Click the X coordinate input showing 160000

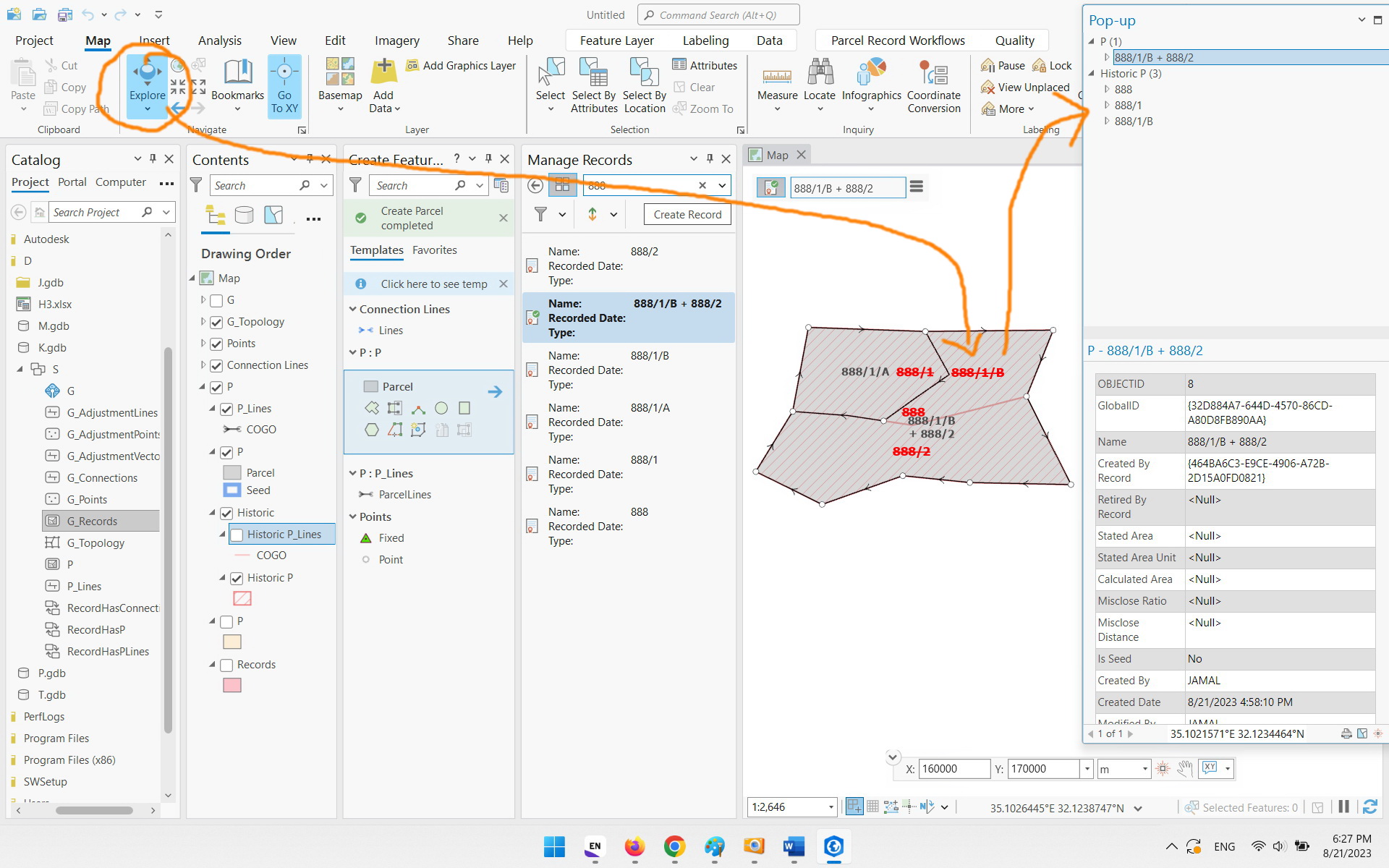(x=953, y=768)
